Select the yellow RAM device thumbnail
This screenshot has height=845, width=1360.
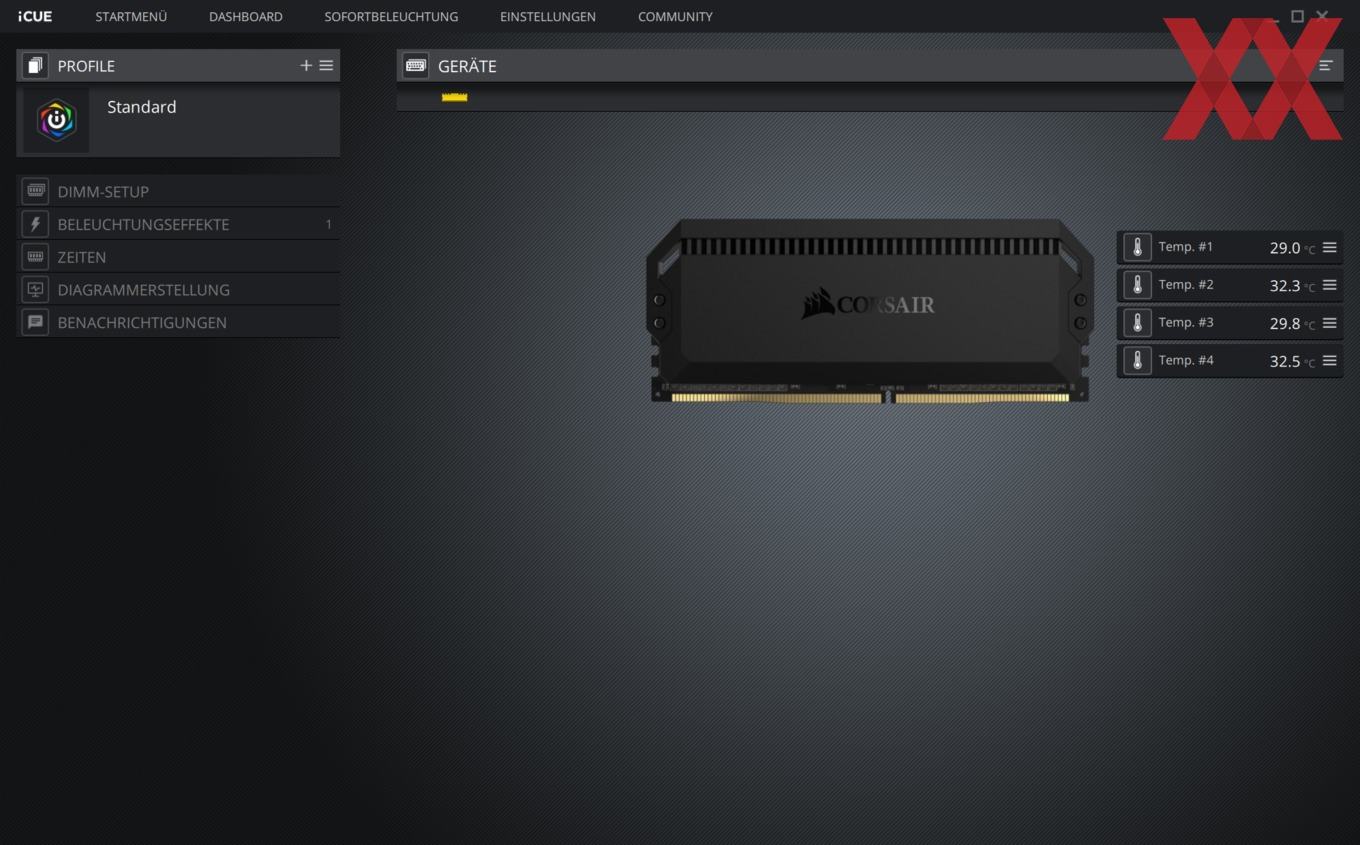[x=454, y=97]
